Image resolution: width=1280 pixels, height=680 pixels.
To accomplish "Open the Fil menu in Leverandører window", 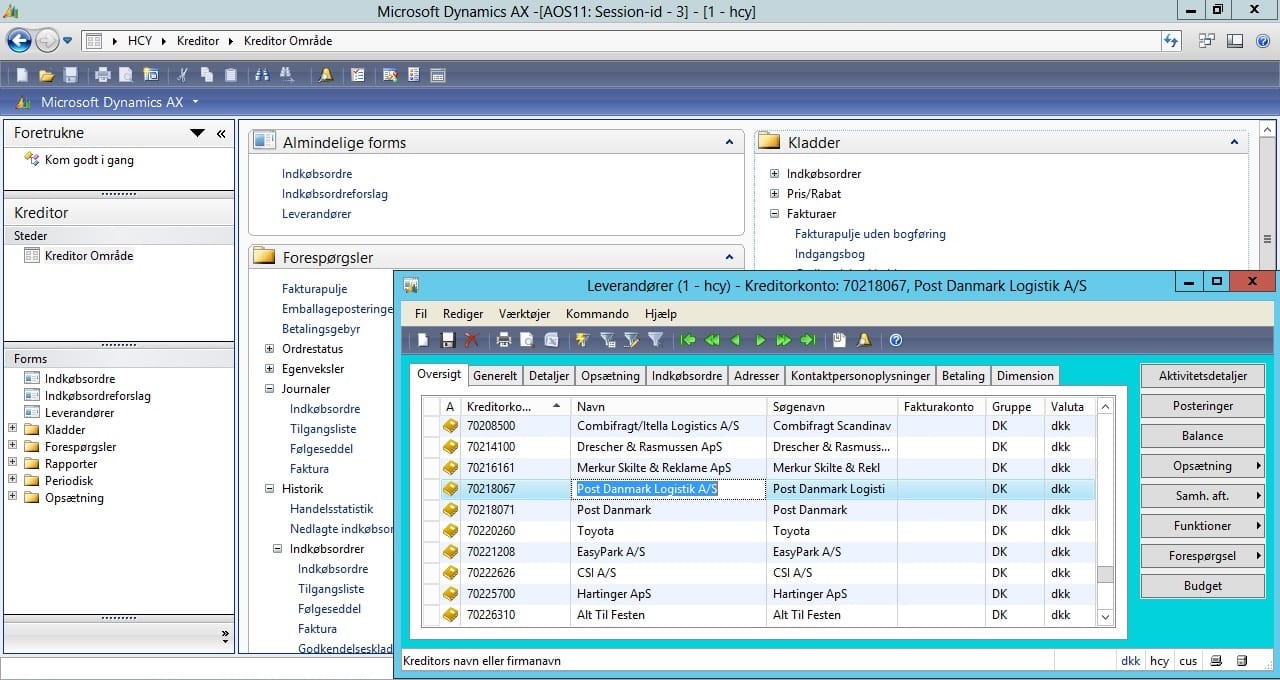I will (421, 313).
